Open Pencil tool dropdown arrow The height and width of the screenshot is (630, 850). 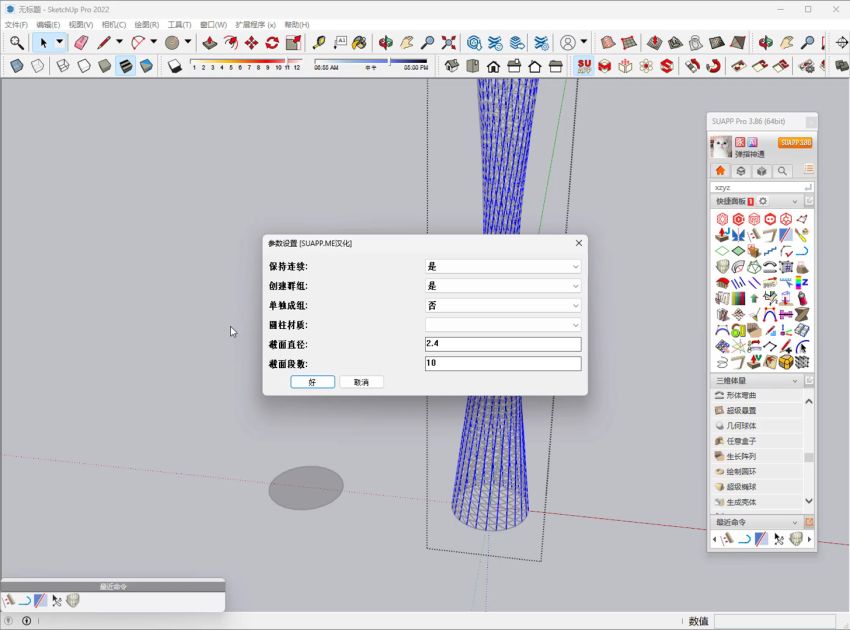(119, 42)
